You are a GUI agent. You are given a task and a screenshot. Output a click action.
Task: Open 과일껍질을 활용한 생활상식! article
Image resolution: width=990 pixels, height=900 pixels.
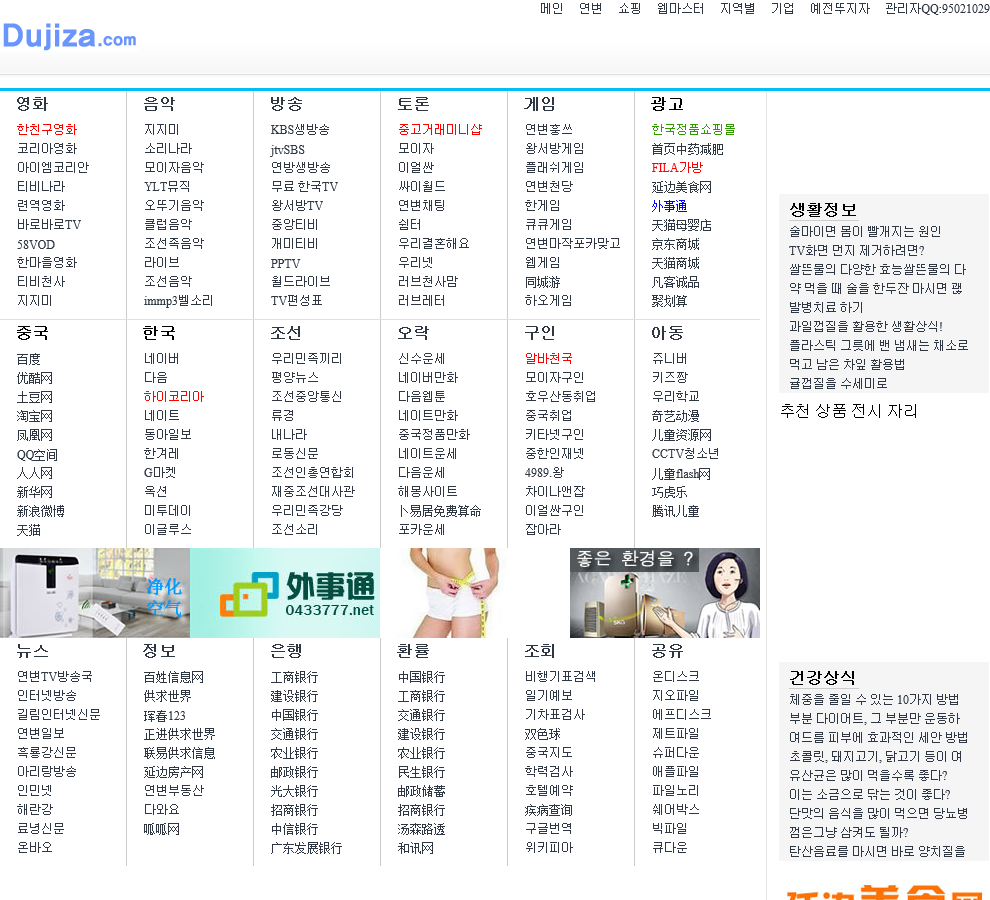[866, 326]
